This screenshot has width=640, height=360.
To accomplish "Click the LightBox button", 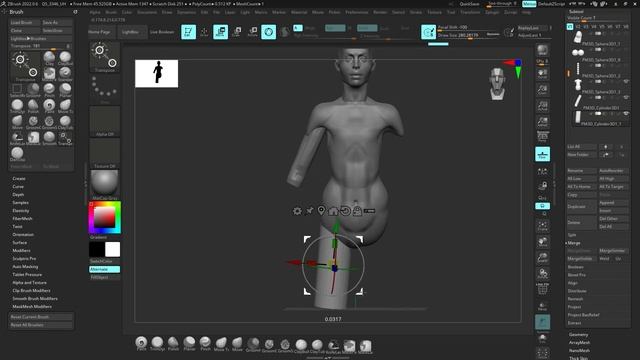I will pos(131,32).
